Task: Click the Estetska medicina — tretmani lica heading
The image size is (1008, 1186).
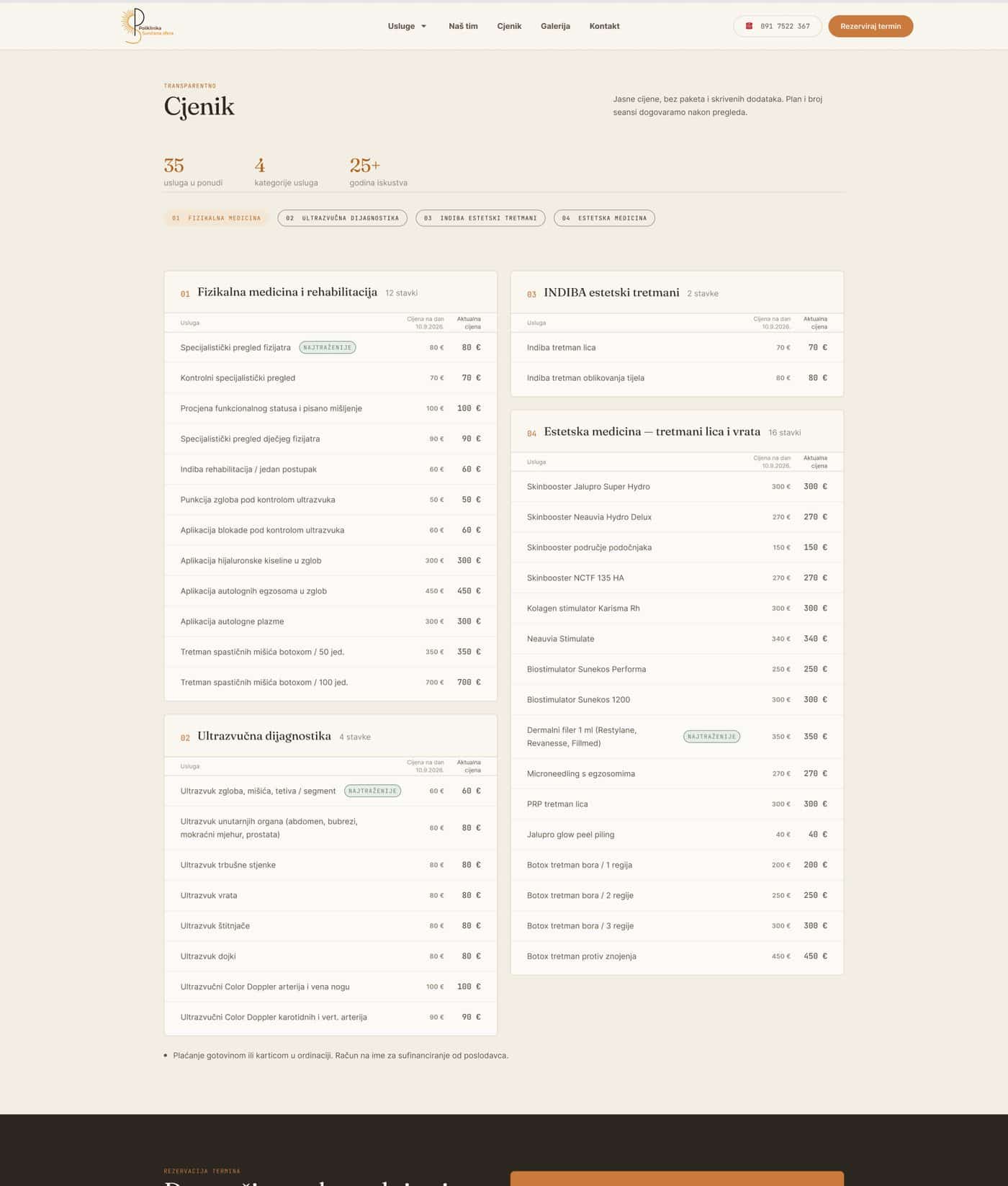Action: click(652, 432)
